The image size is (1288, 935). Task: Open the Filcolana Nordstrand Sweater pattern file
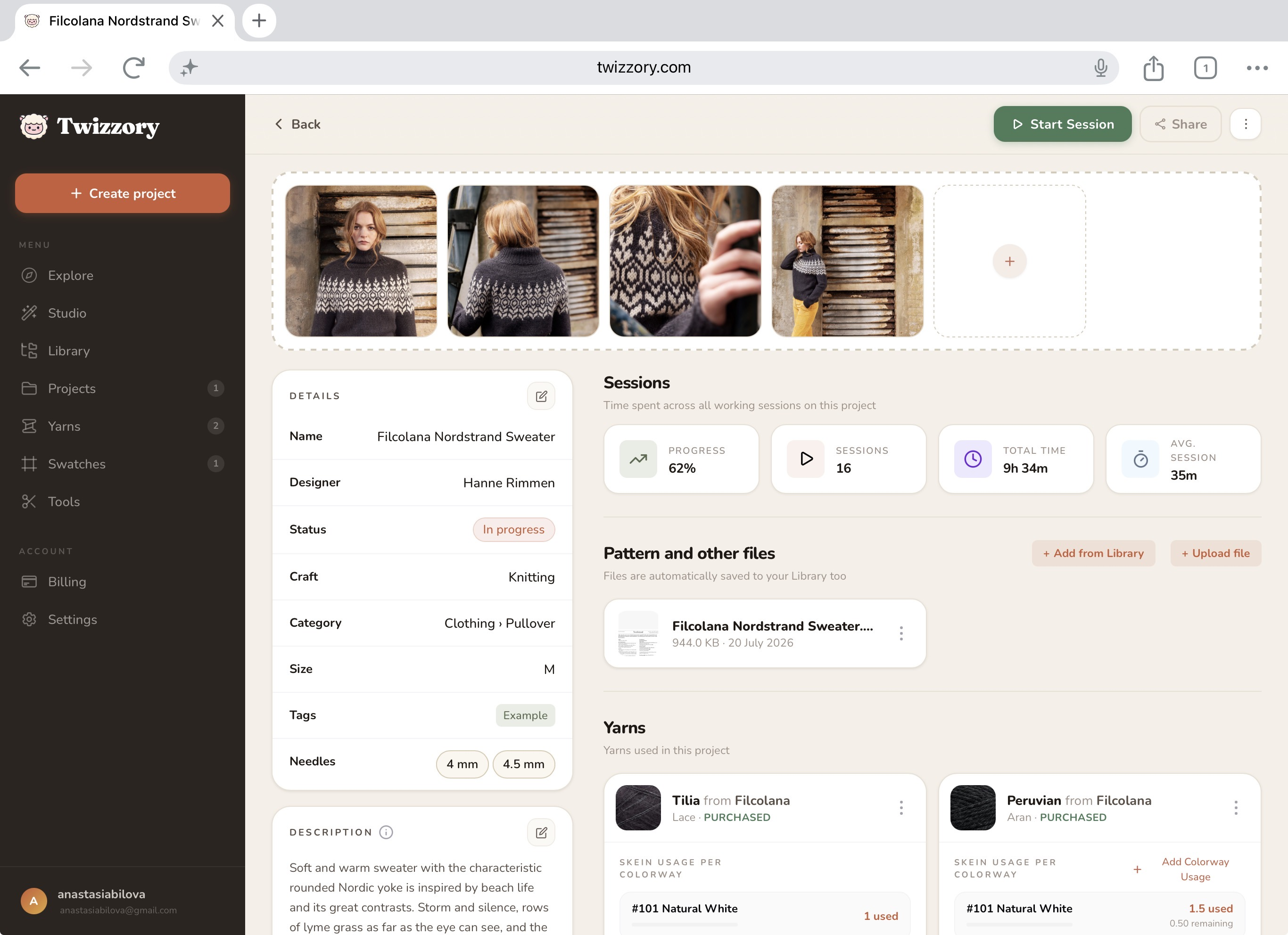click(765, 633)
